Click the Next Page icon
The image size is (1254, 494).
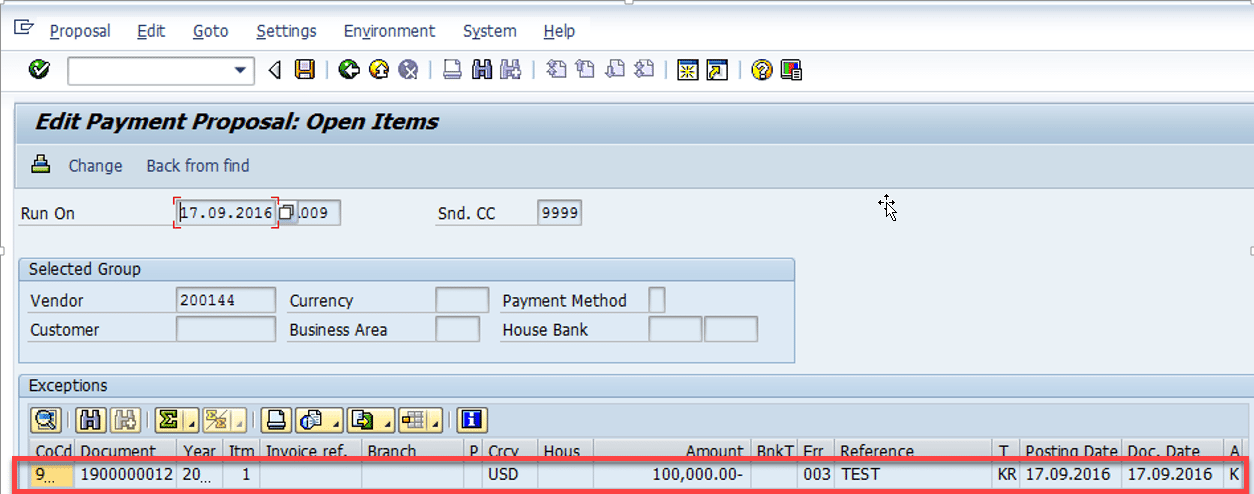tap(615, 70)
